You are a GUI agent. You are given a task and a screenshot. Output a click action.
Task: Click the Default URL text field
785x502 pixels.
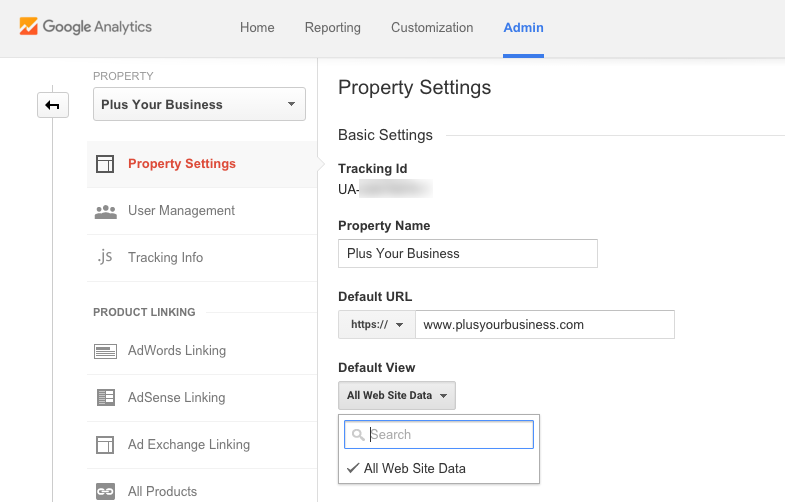pos(545,324)
